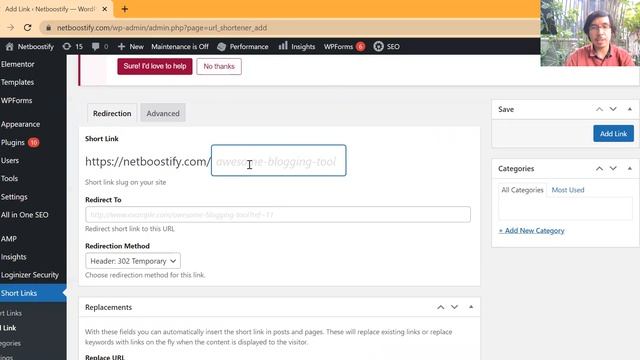Move Replacements panel up
This screenshot has height=360, width=640.
(x=441, y=307)
